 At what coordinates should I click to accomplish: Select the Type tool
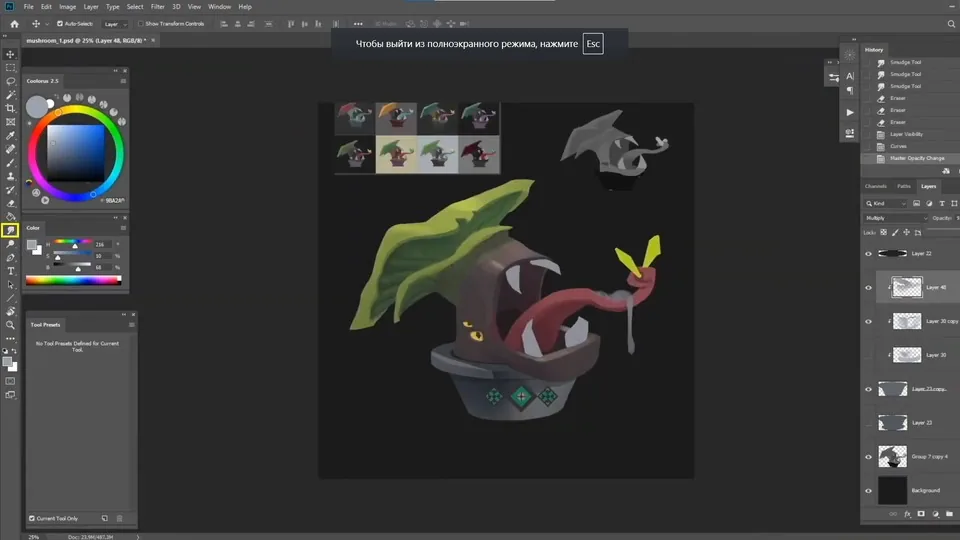10,271
